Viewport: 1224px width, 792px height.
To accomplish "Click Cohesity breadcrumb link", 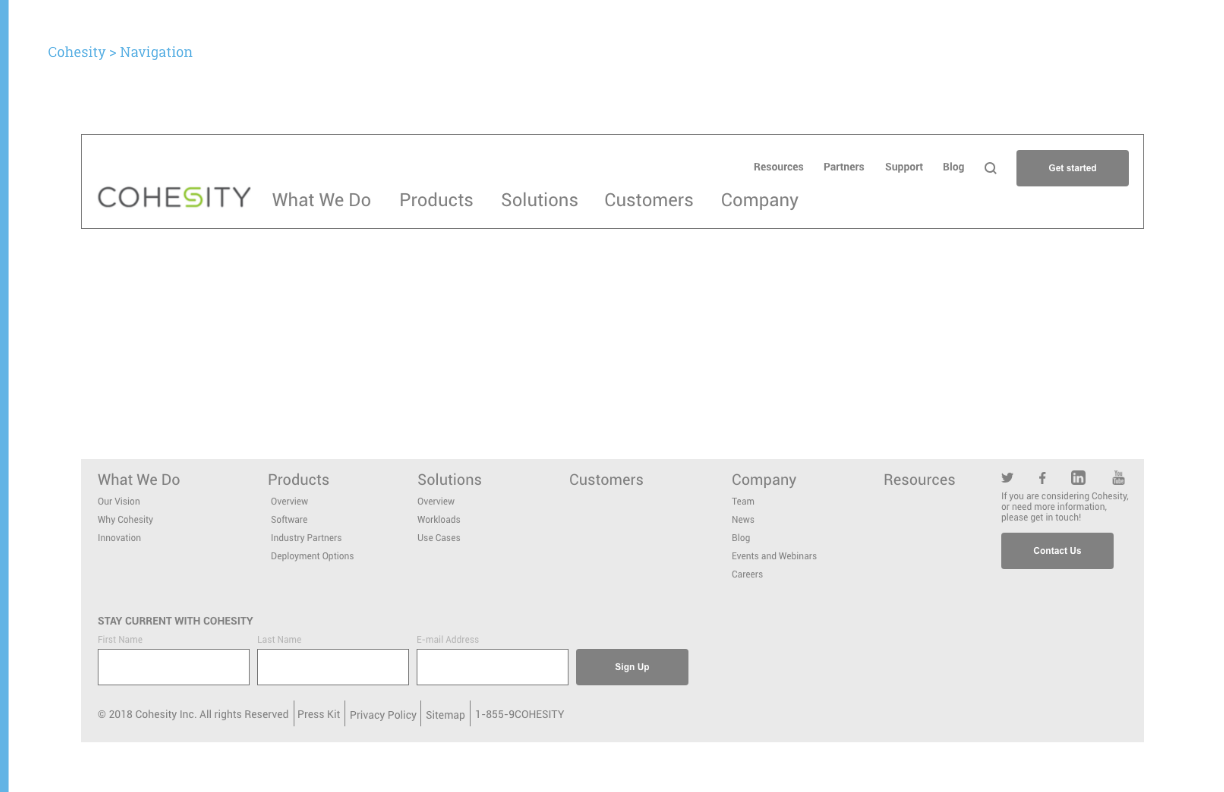I will point(77,52).
